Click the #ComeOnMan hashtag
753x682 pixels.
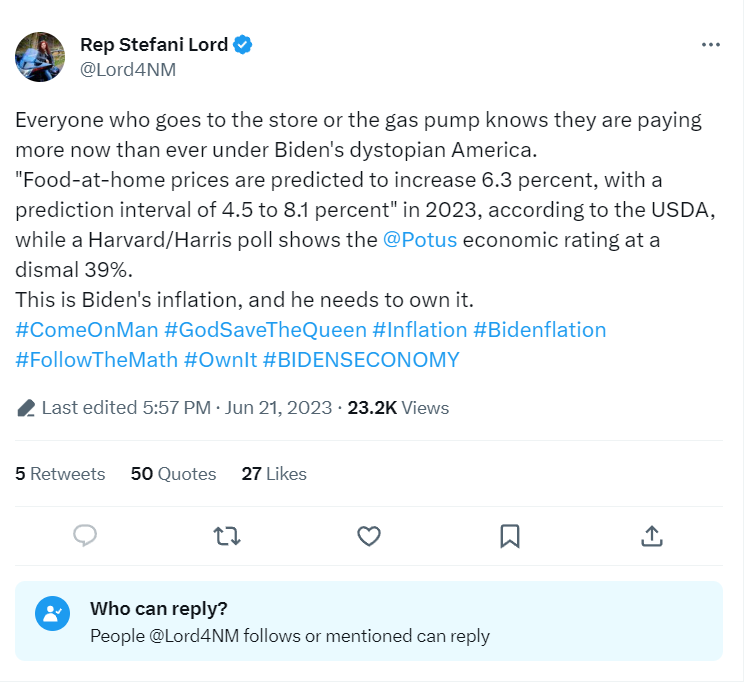[x=86, y=330]
